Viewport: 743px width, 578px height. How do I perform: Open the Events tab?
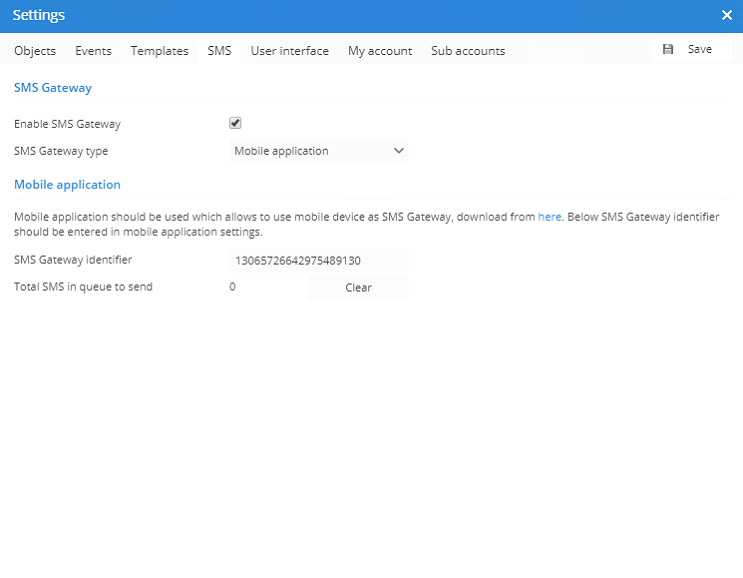[93, 51]
